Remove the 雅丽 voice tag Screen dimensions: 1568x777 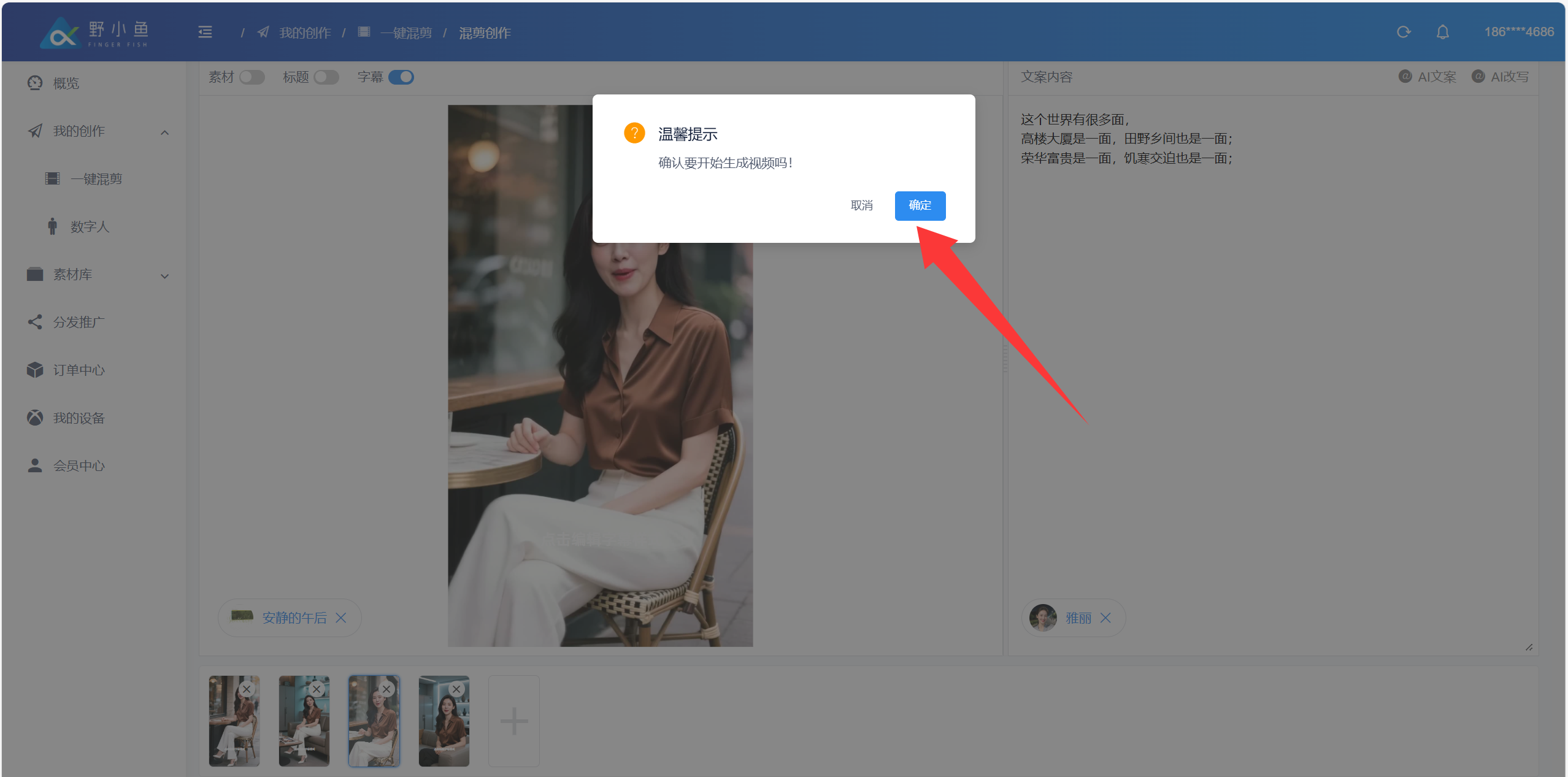click(x=1105, y=618)
